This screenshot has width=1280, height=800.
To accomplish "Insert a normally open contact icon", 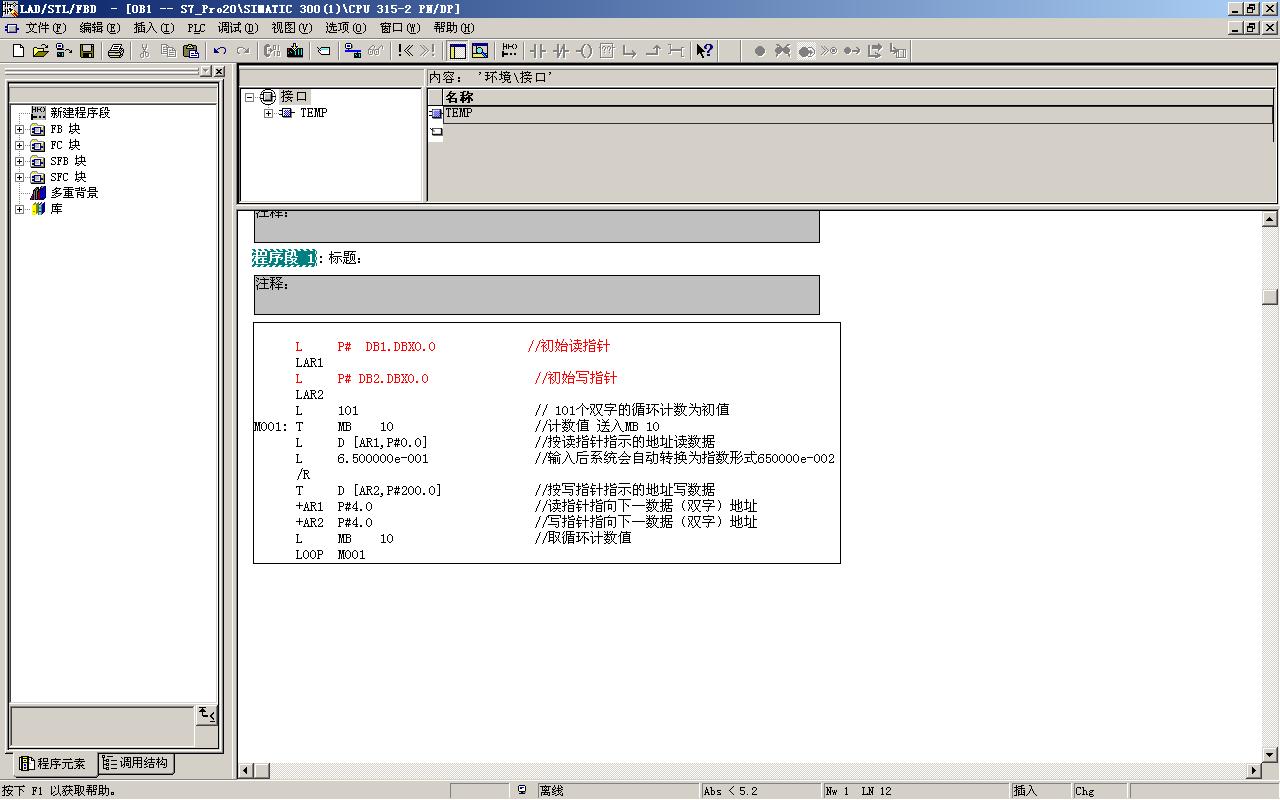I will 537,51.
